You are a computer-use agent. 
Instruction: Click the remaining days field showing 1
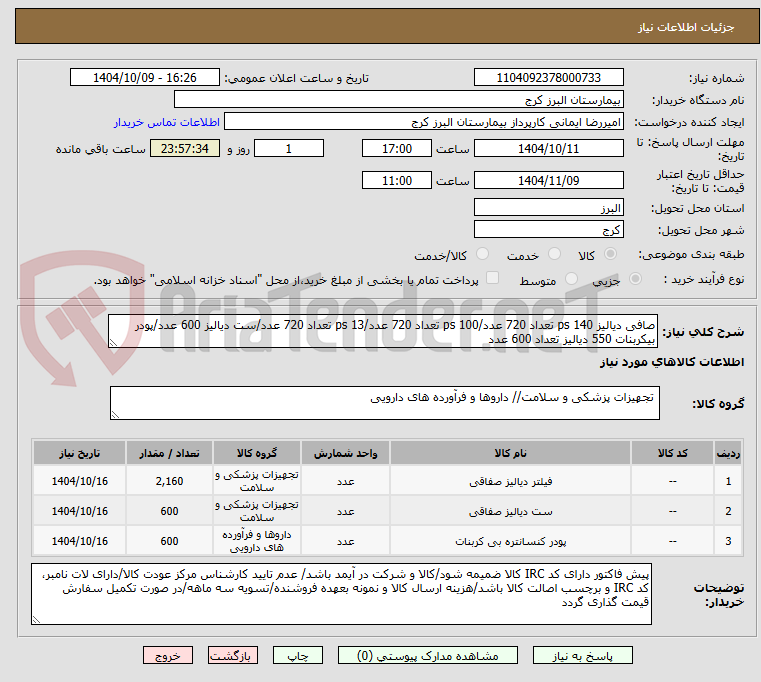click(289, 148)
